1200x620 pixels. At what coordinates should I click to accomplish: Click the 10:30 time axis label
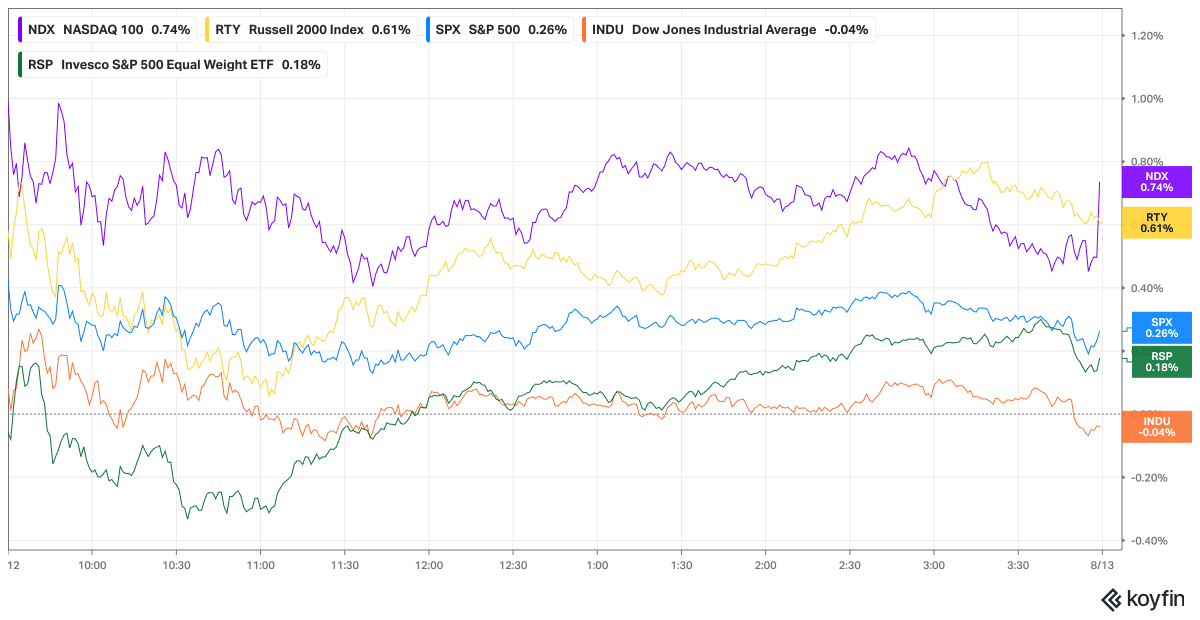point(175,565)
